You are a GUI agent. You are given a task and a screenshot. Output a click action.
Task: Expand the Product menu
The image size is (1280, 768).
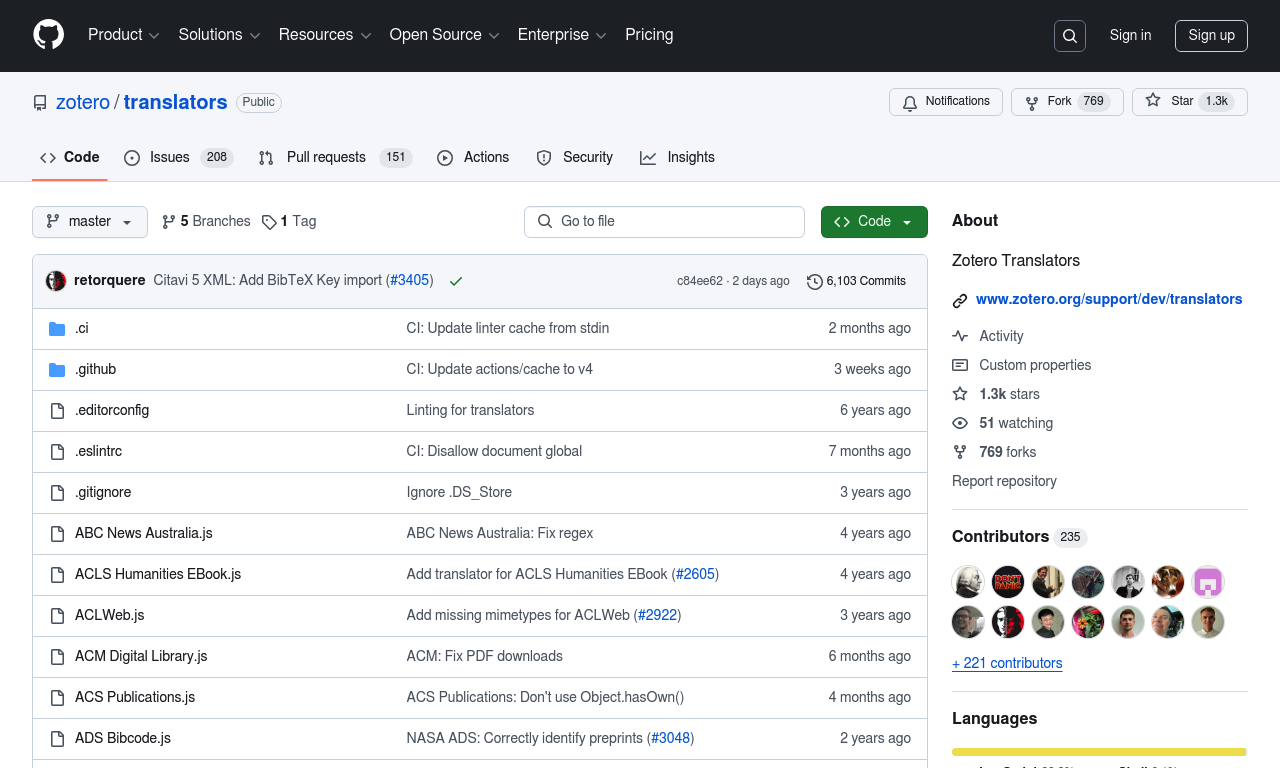(124, 35)
